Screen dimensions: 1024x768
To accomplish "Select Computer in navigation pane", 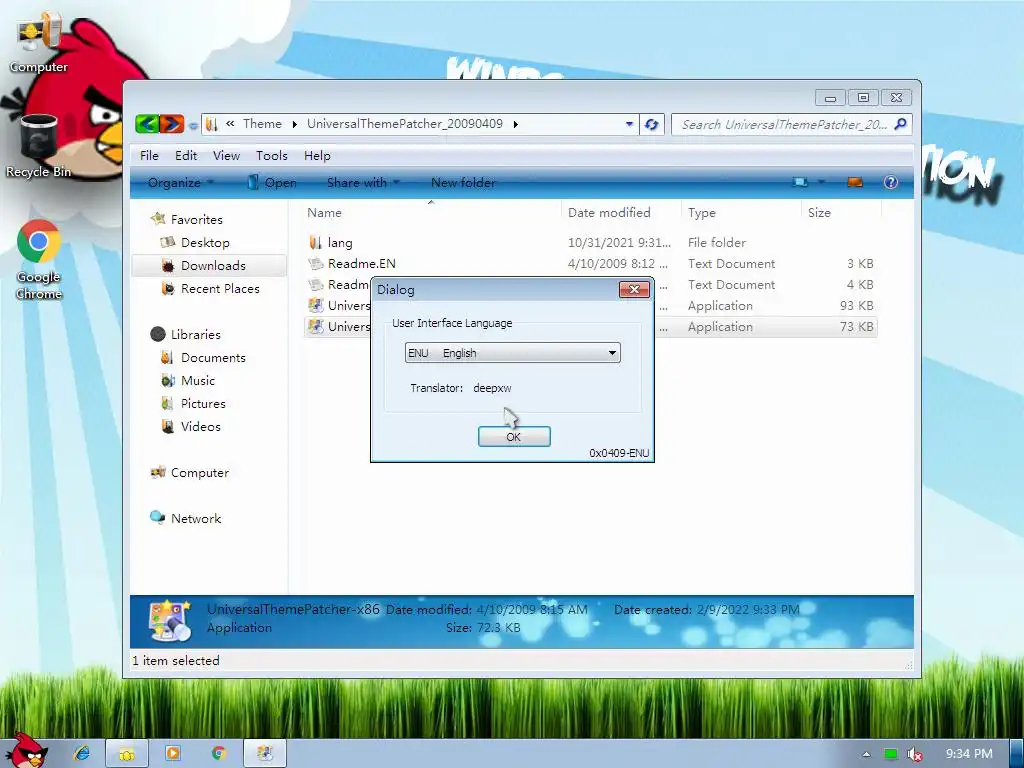I will tap(199, 473).
